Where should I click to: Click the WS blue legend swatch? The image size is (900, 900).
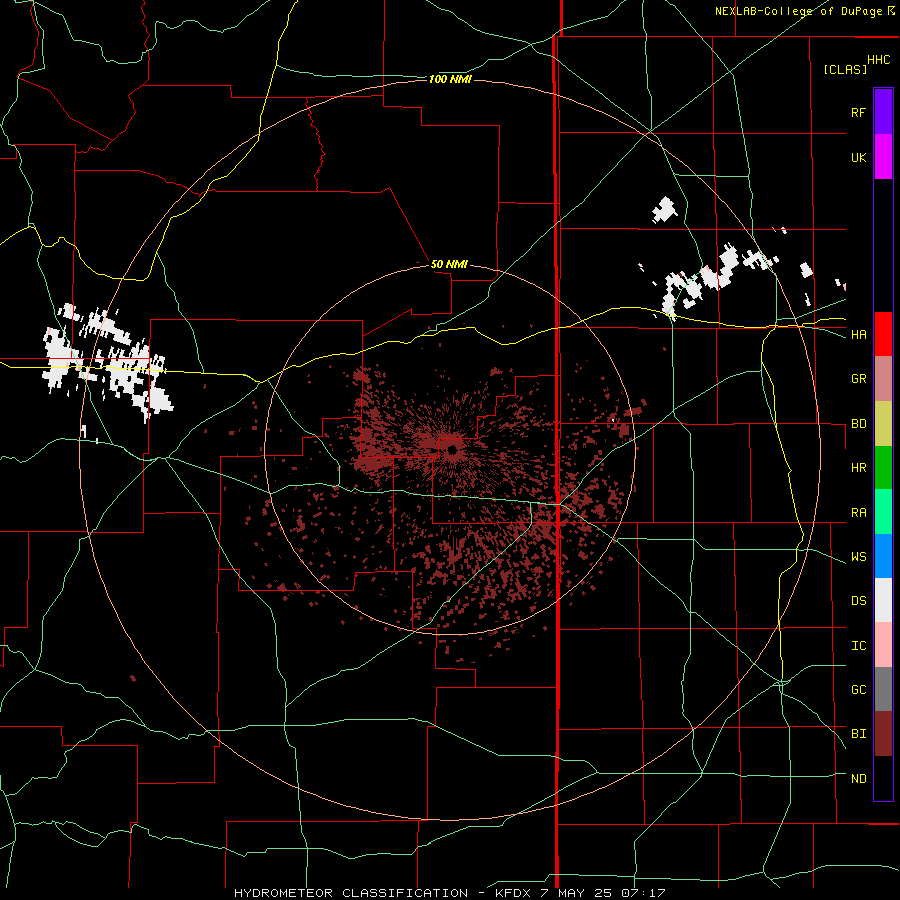(883, 556)
